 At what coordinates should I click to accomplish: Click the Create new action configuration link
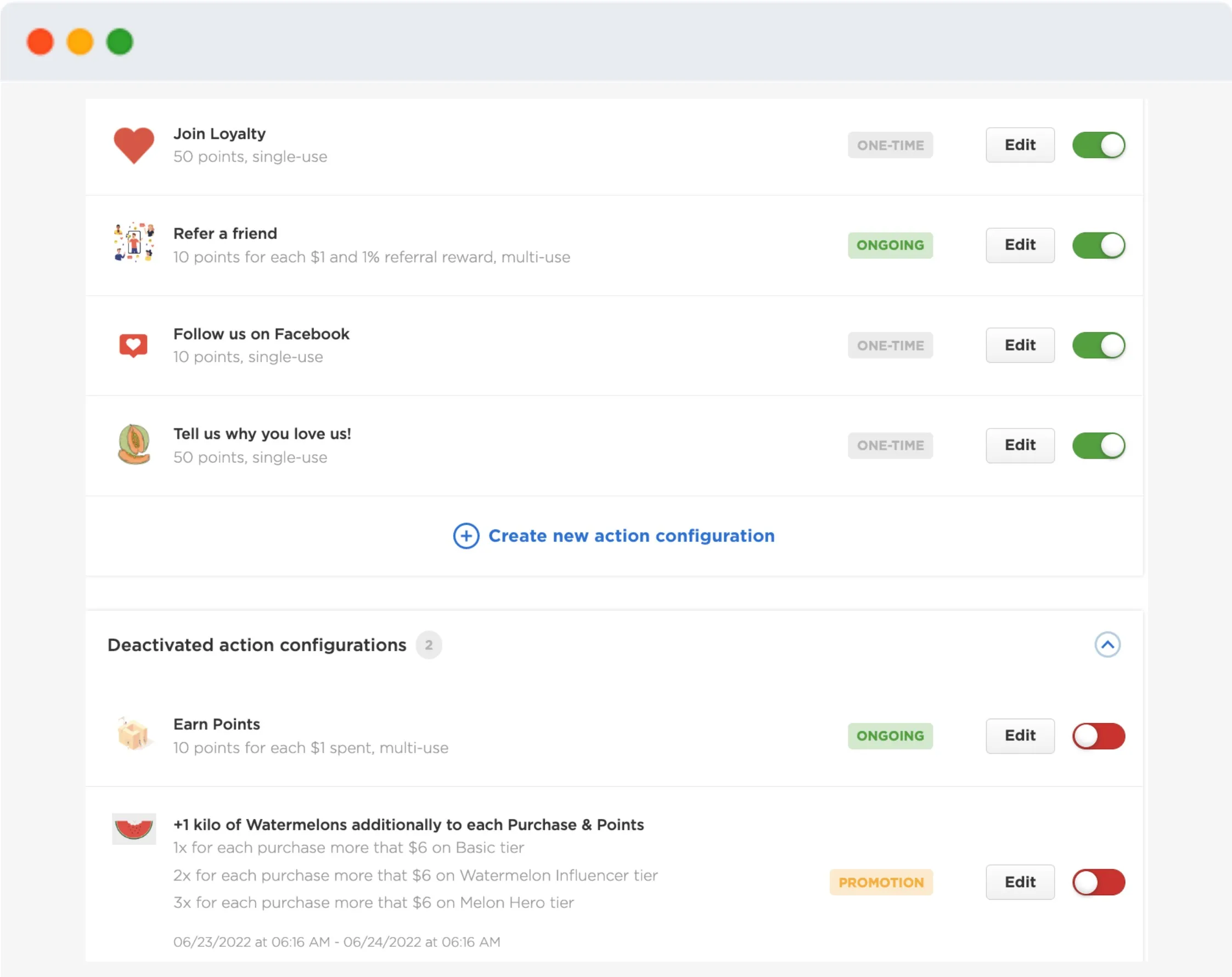631,536
